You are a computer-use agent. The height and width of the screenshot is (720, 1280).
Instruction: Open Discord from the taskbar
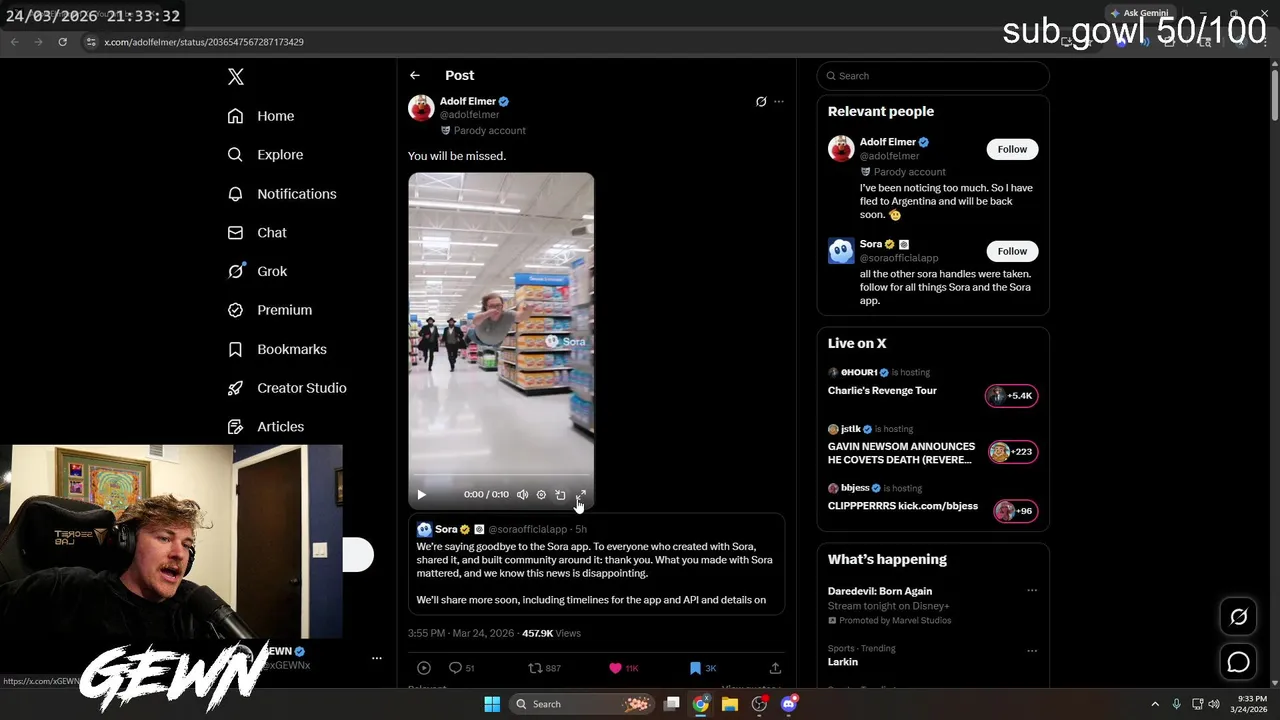[x=788, y=704]
